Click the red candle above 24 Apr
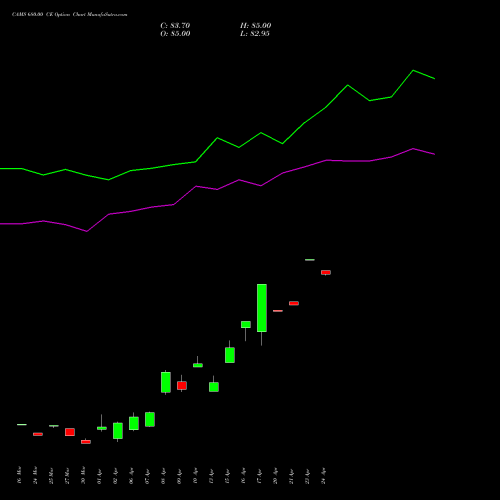Image resolution: width=500 pixels, height=500 pixels. point(326,272)
